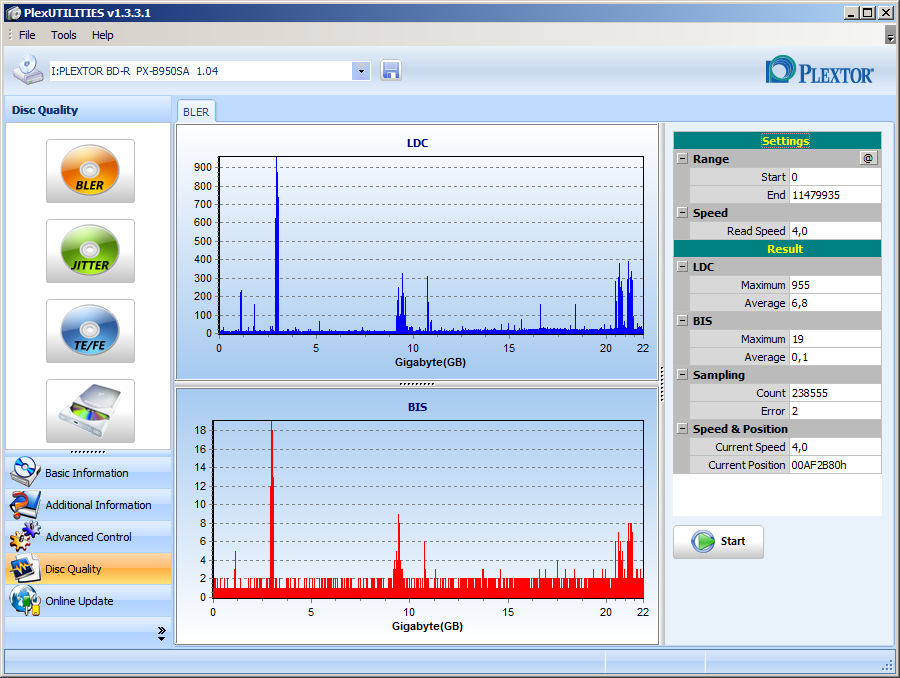Viewport: 900px width, 678px height.
Task: Expand the navigation pane overflow chevron
Action: 161,633
